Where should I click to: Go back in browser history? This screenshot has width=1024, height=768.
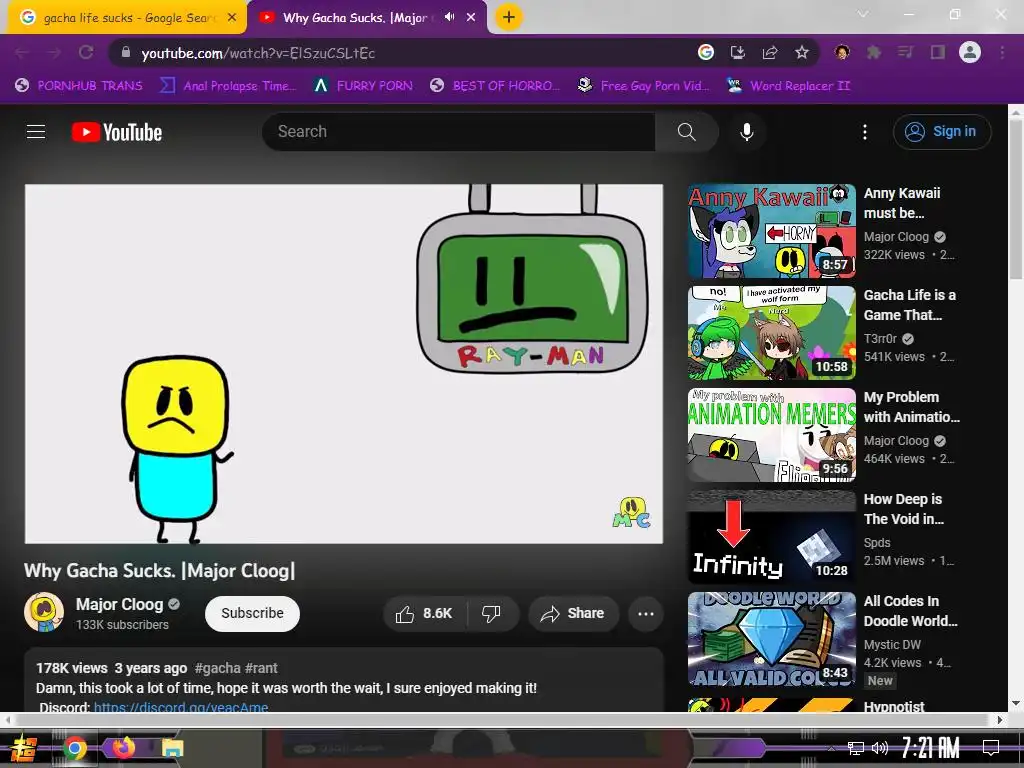(22, 53)
